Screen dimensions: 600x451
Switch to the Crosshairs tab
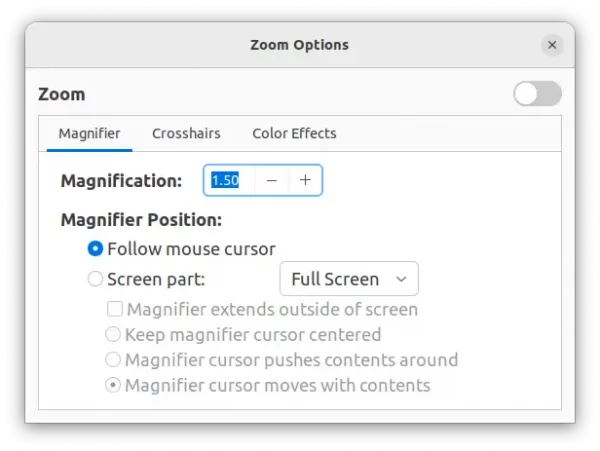click(x=186, y=134)
